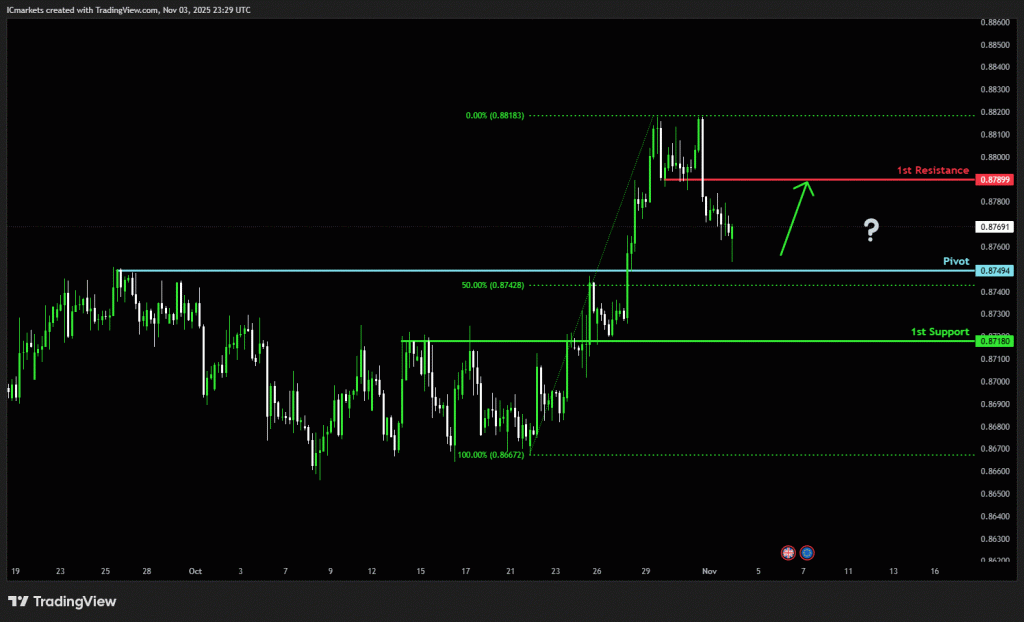
Task: Click the "Oct" label on time axis
Action: pyautogui.click(x=195, y=571)
